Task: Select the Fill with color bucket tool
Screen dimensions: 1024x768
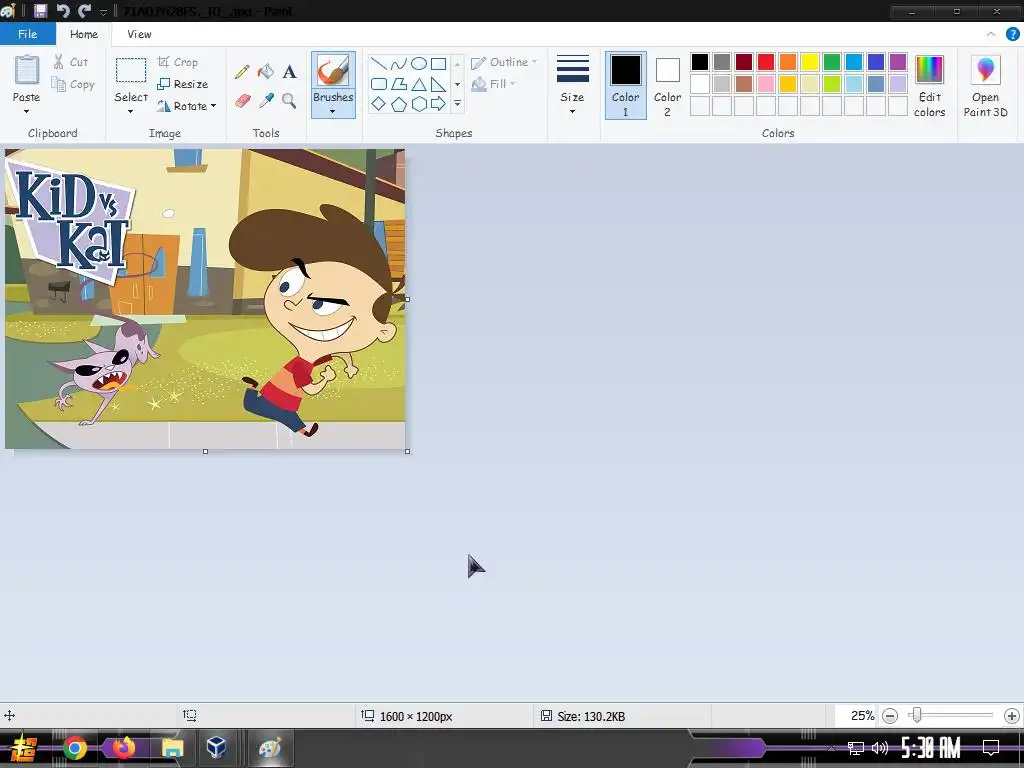Action: 266,71
